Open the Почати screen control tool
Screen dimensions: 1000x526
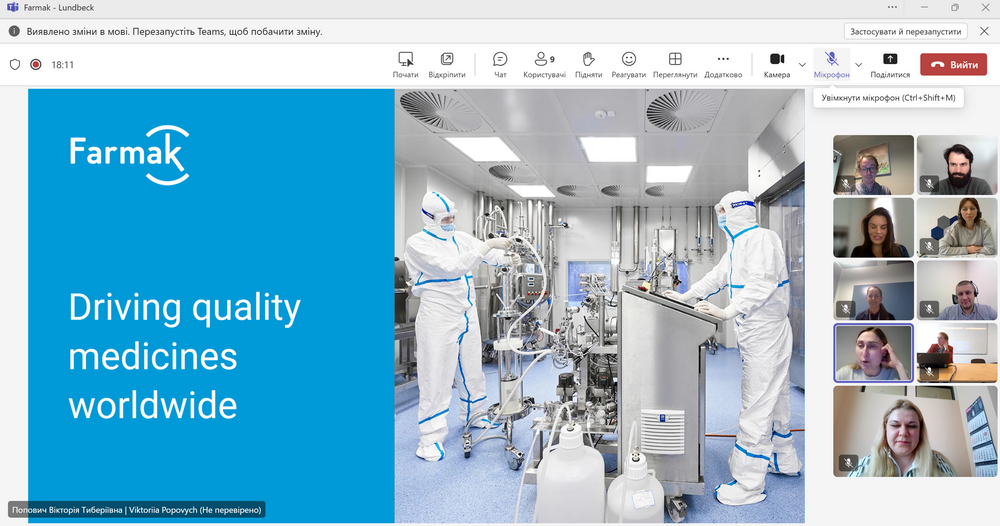coord(405,65)
